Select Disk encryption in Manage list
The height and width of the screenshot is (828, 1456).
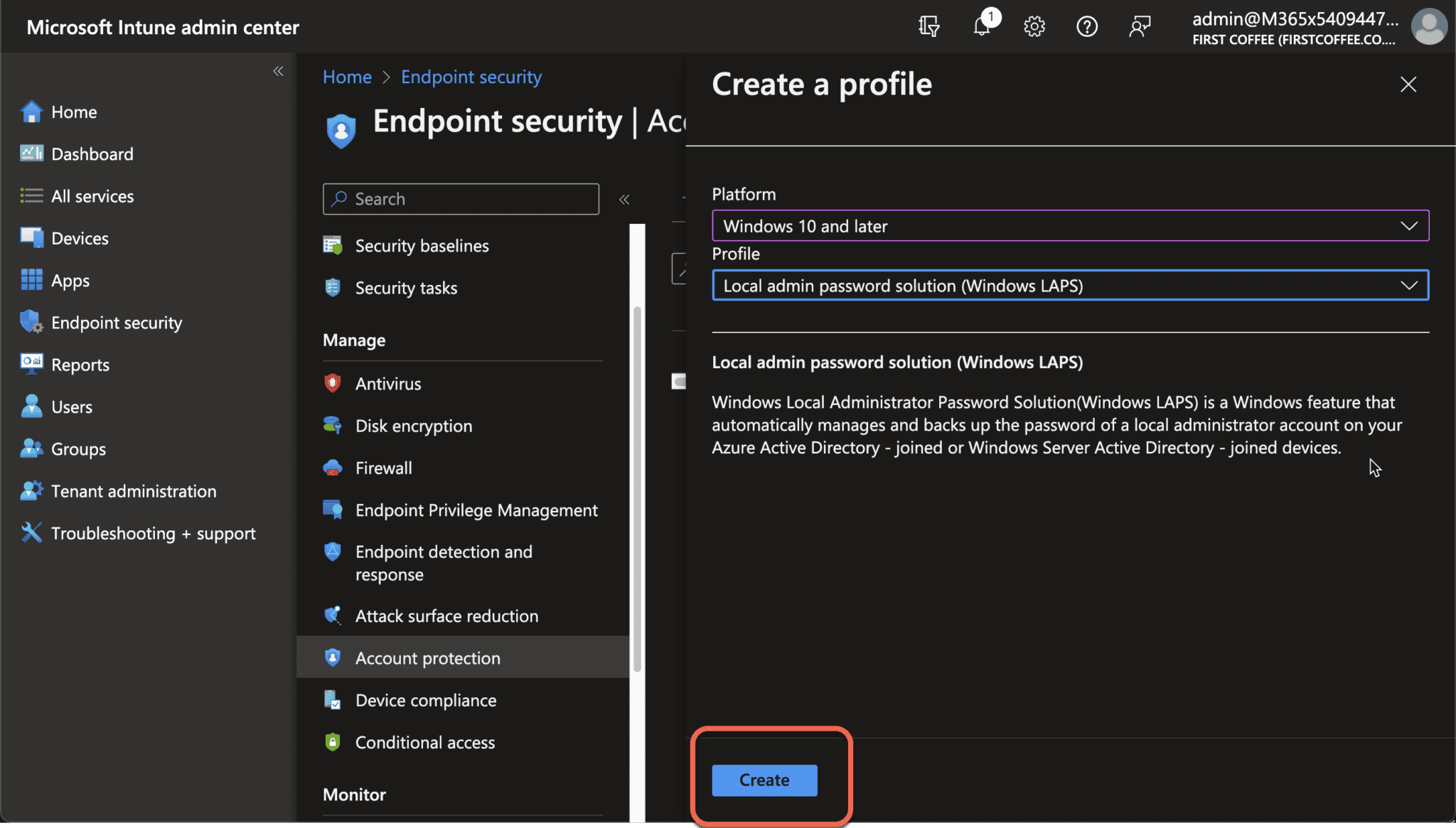(x=413, y=425)
